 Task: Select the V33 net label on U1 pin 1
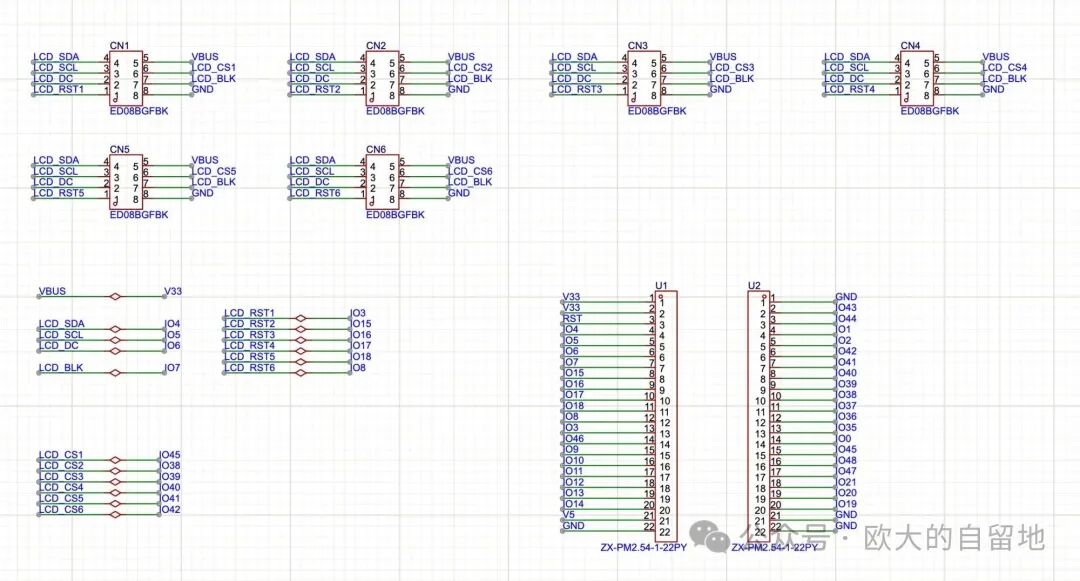tap(570, 296)
